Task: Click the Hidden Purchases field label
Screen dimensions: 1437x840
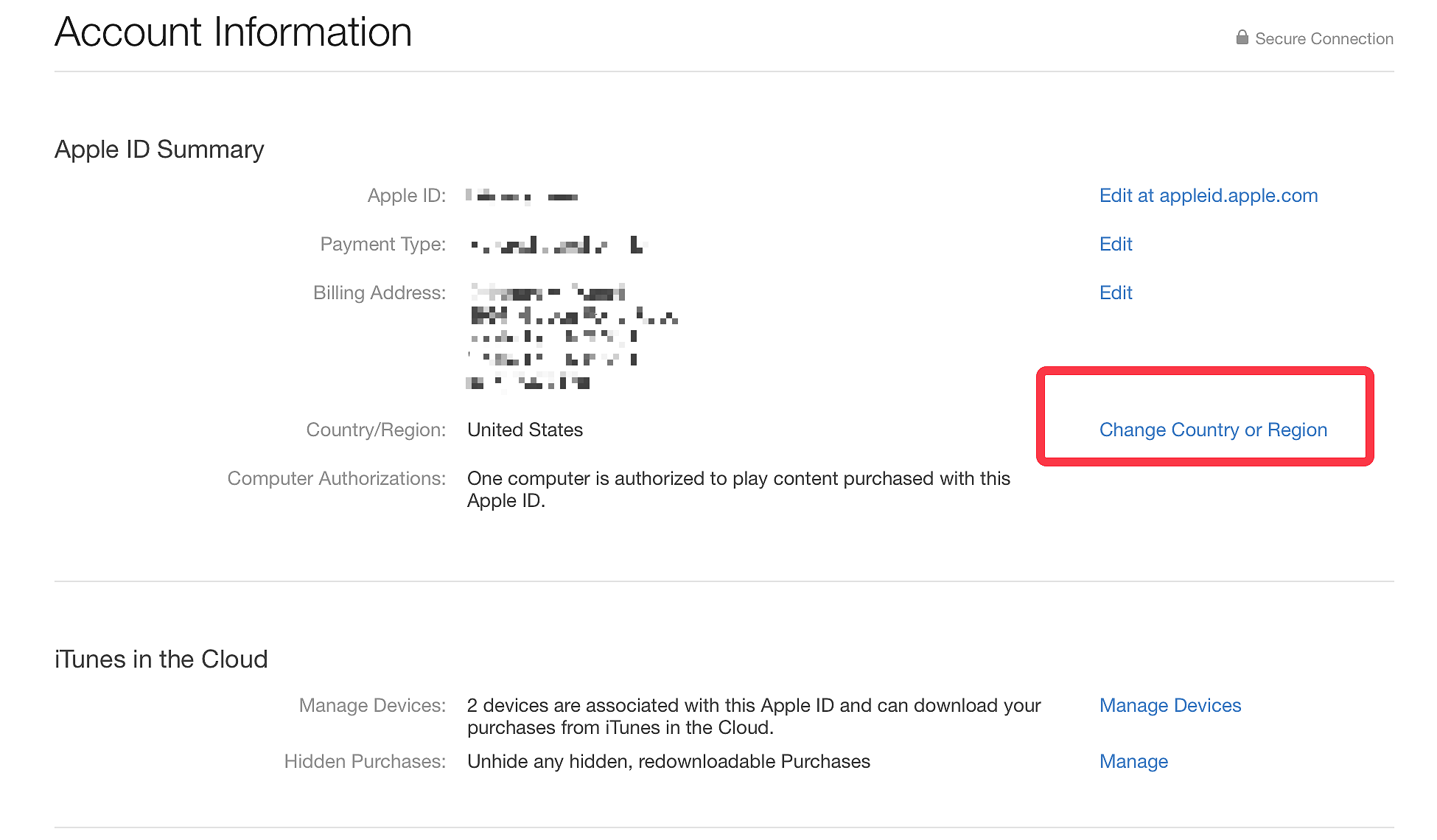Action: tap(365, 761)
